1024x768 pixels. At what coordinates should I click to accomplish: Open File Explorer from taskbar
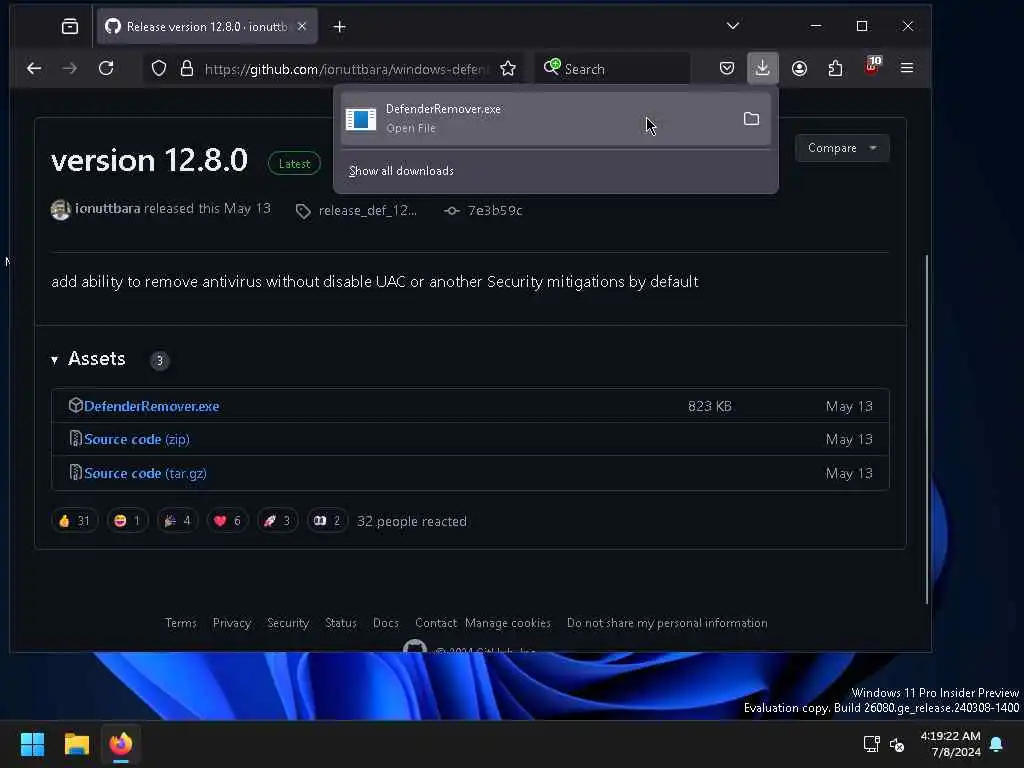pyautogui.click(x=76, y=744)
